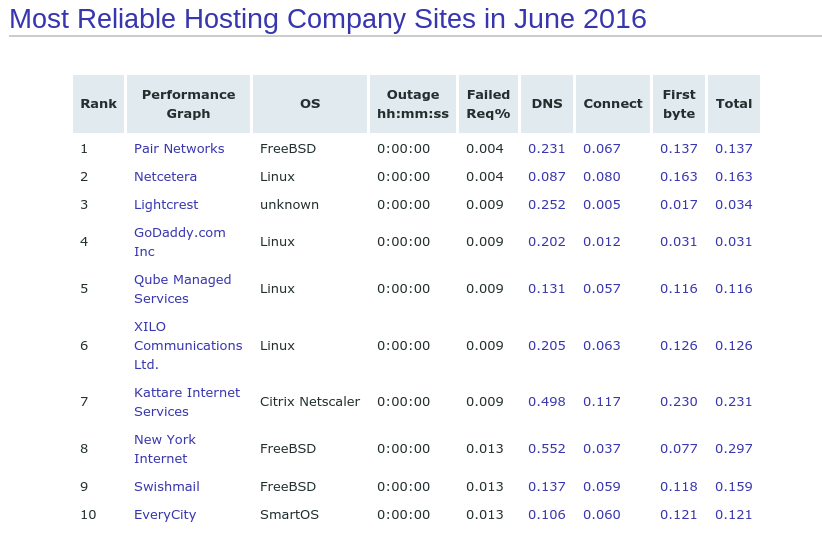
Task: Click Swishmail total value 0.159
Action: (733, 487)
